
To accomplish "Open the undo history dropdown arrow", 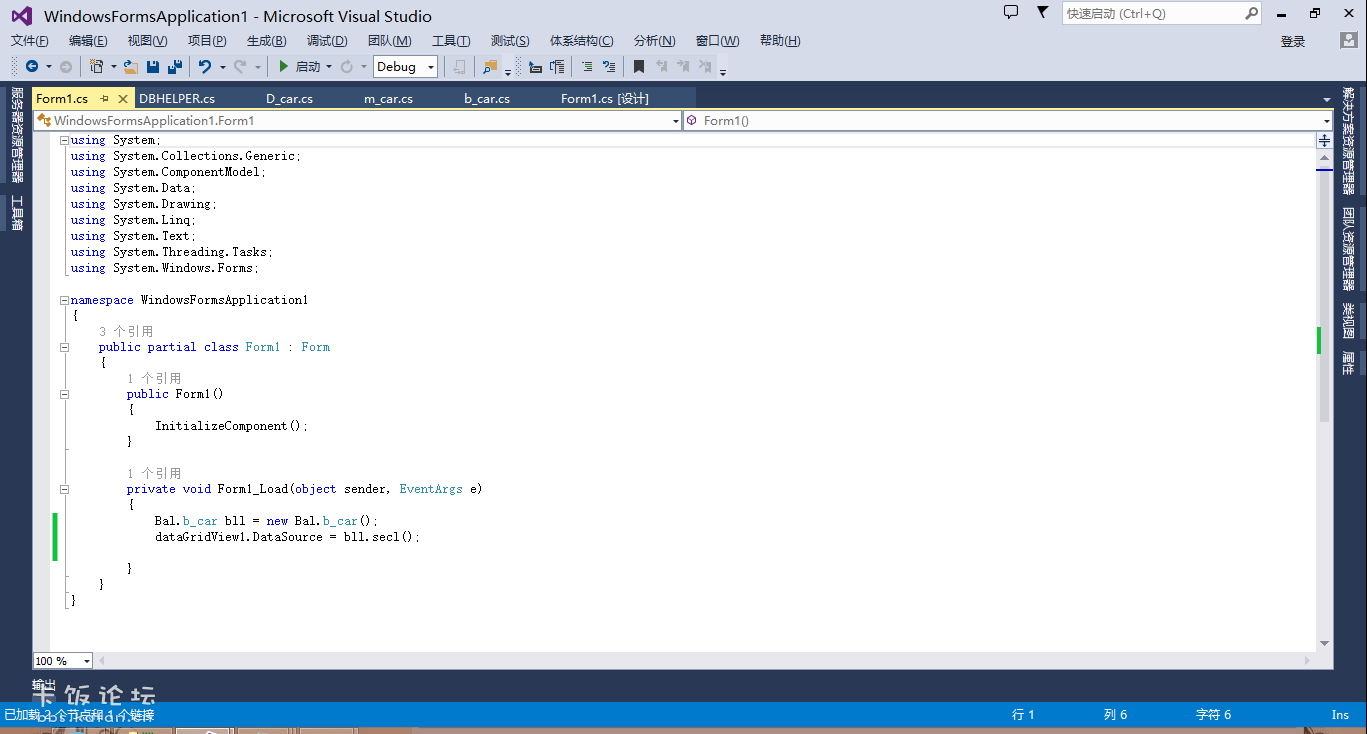I will click(222, 67).
